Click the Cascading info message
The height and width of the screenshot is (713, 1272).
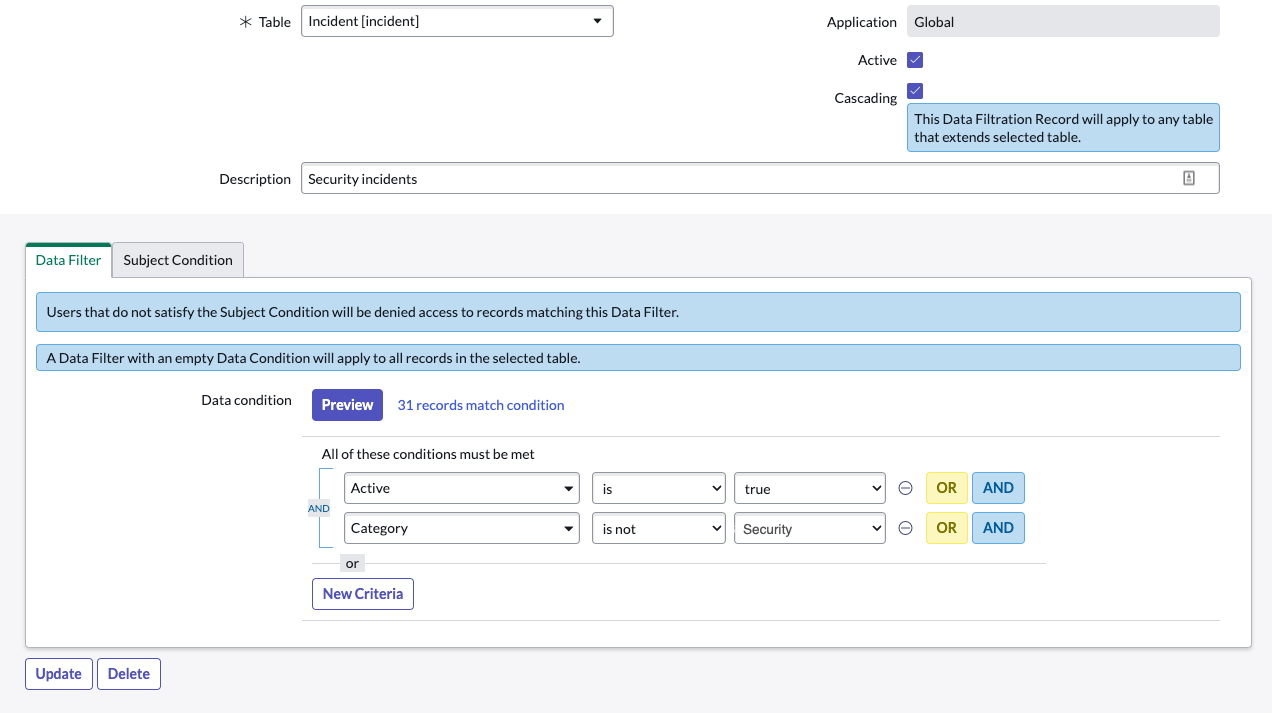1063,128
